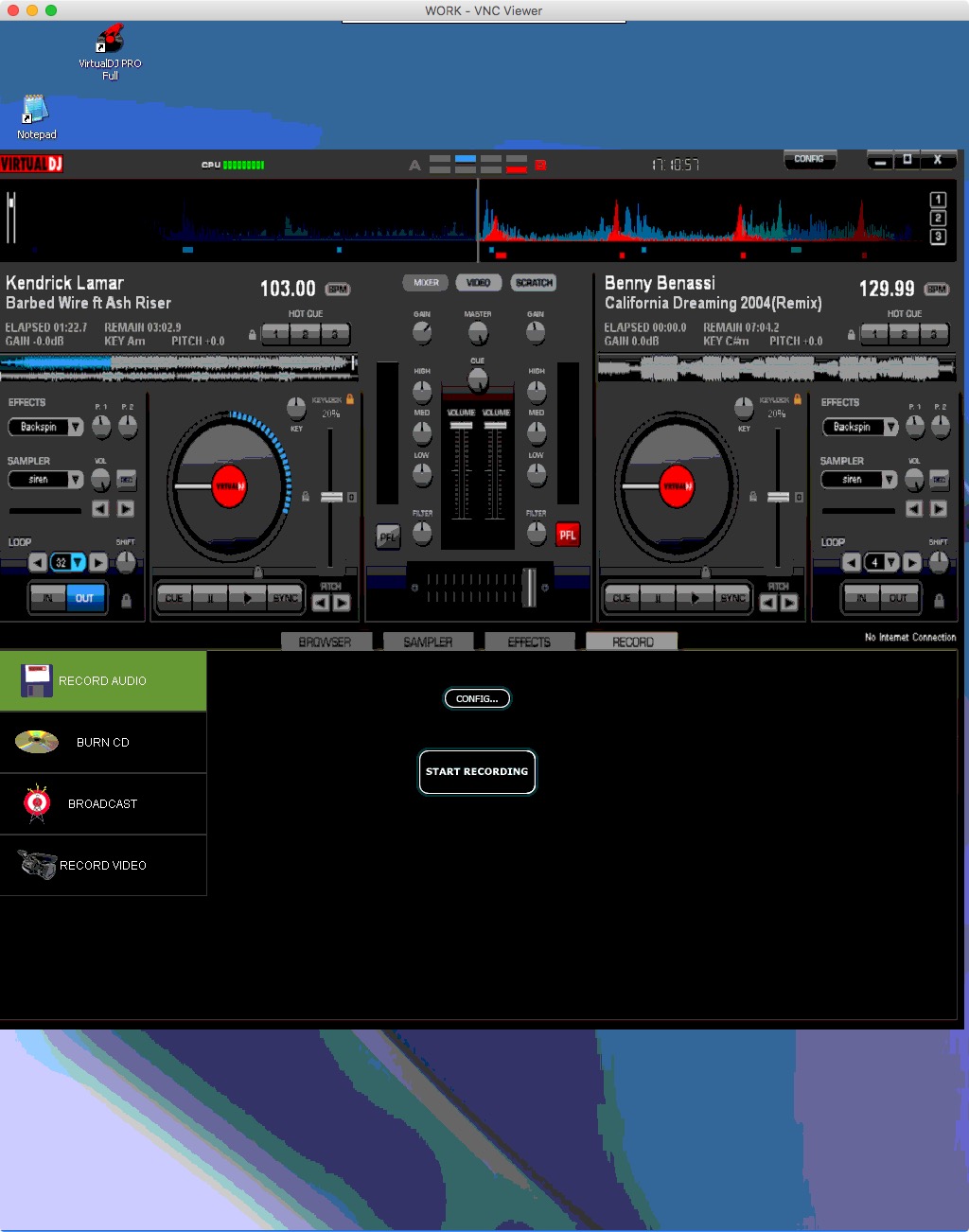Play the right deck track
The height and width of the screenshot is (1232, 969).
(695, 598)
